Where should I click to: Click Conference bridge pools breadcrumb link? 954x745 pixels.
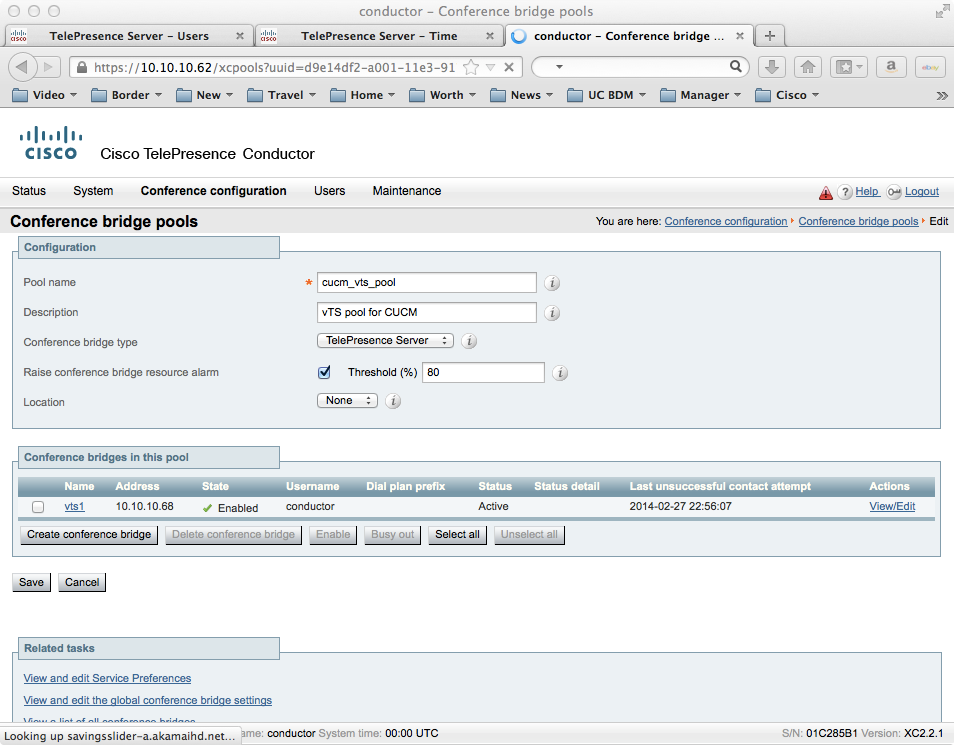858,222
